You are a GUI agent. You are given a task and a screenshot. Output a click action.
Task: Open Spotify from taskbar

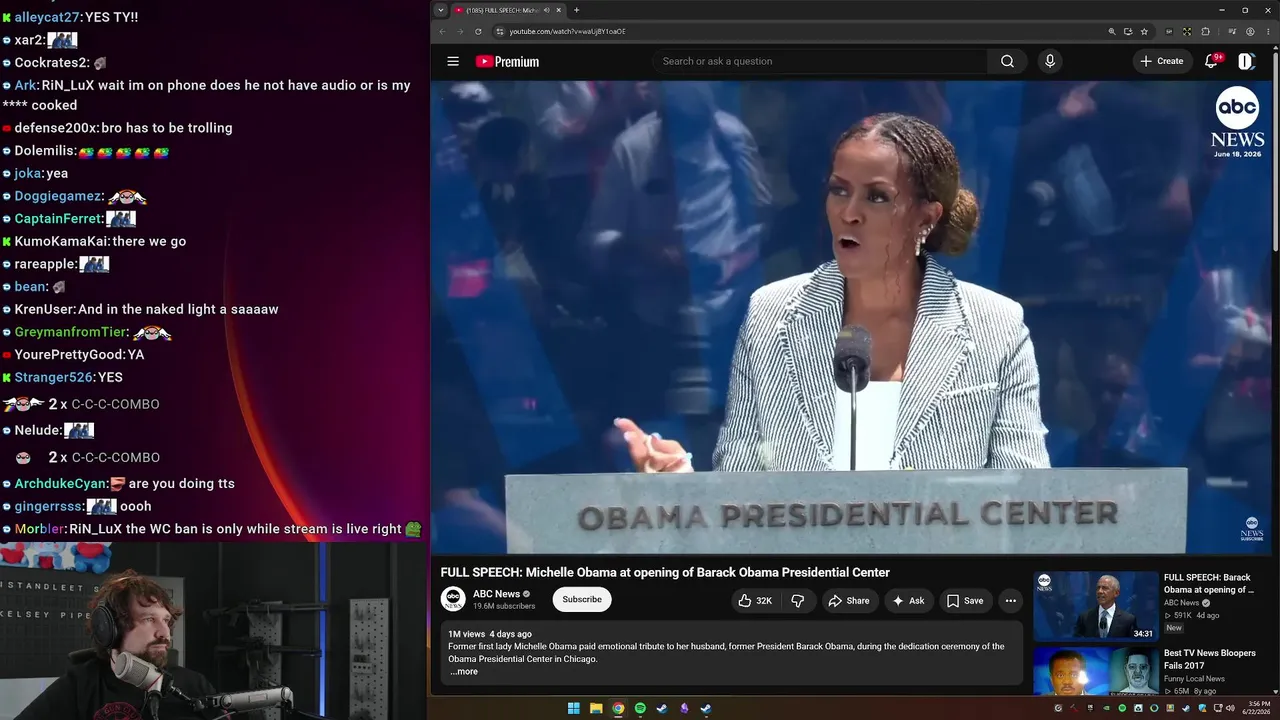tap(640, 708)
